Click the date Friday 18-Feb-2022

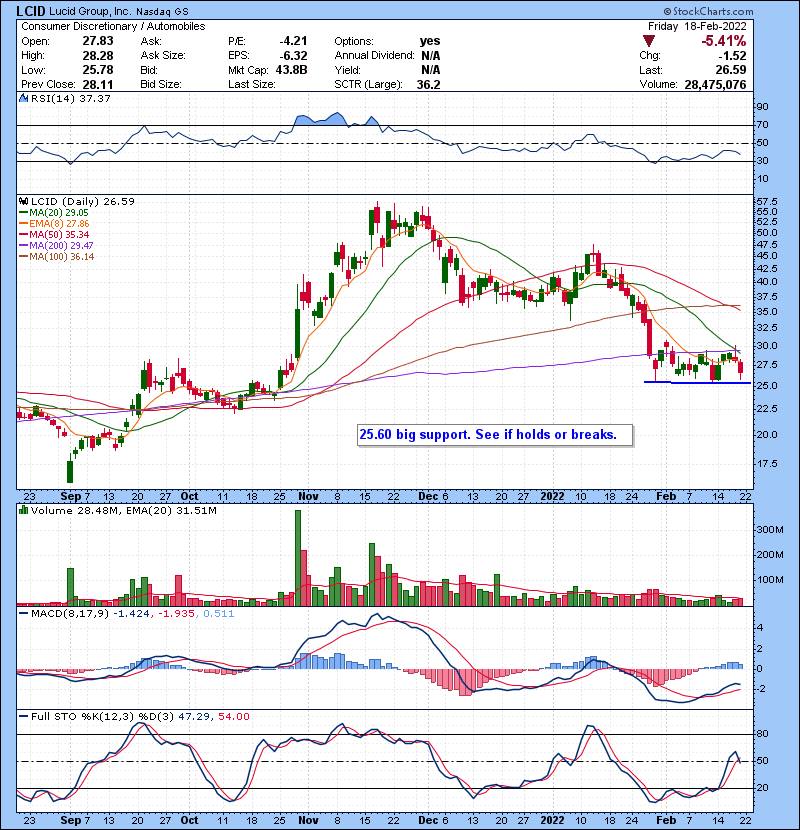697,26
